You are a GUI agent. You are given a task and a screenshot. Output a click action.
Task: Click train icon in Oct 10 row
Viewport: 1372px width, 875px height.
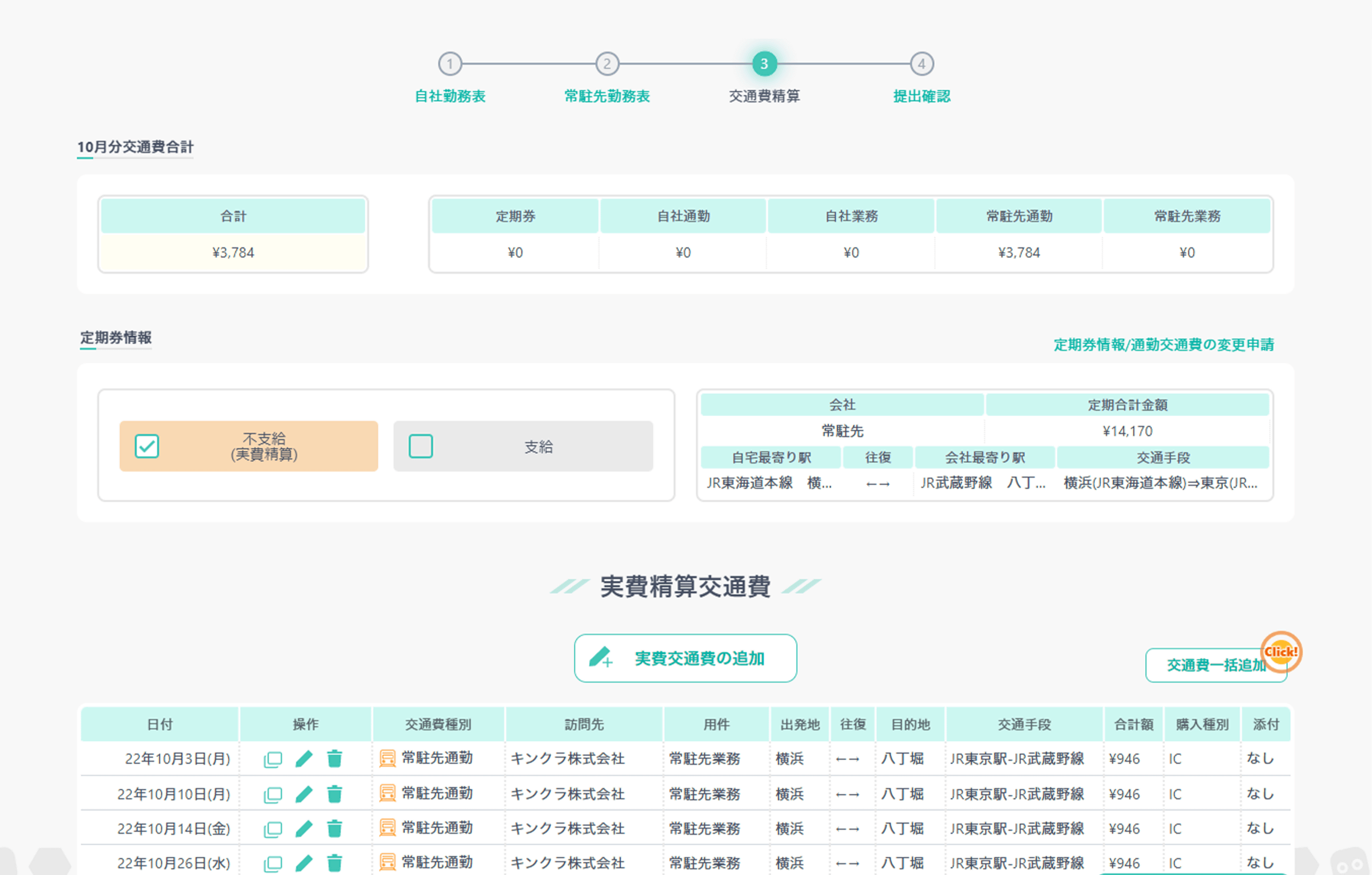388,793
